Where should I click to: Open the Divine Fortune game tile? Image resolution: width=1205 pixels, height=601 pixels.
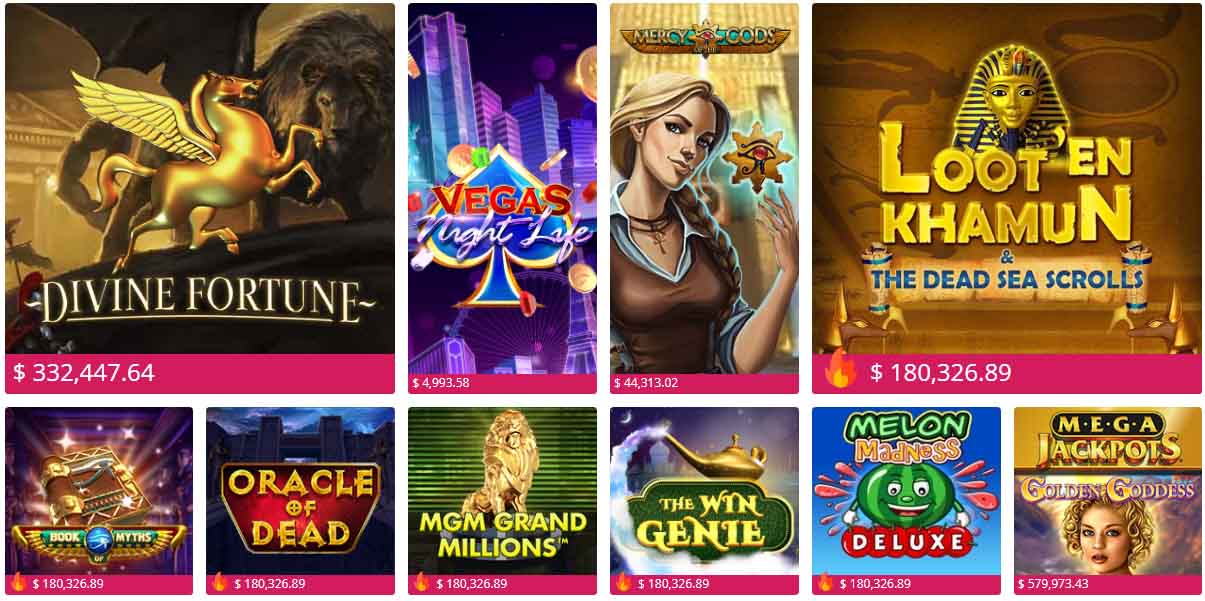(200, 179)
